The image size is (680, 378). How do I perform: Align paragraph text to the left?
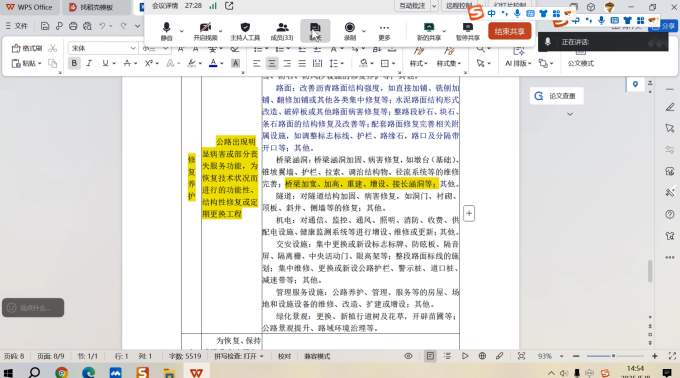[257, 63]
